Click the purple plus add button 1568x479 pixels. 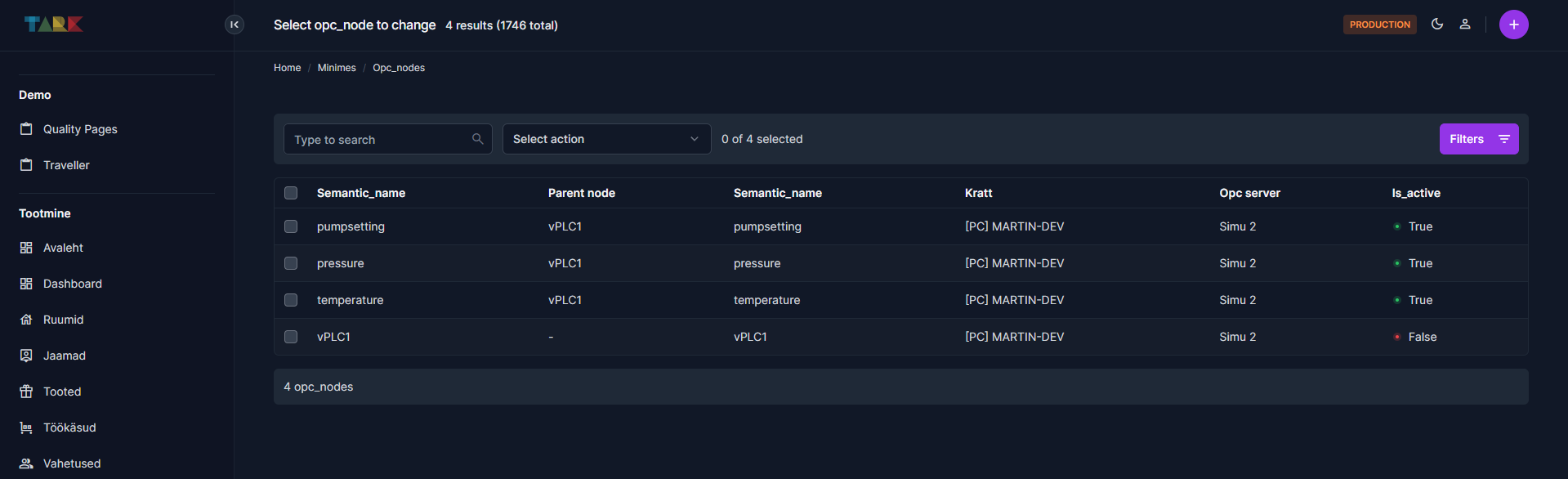pyautogui.click(x=1513, y=25)
